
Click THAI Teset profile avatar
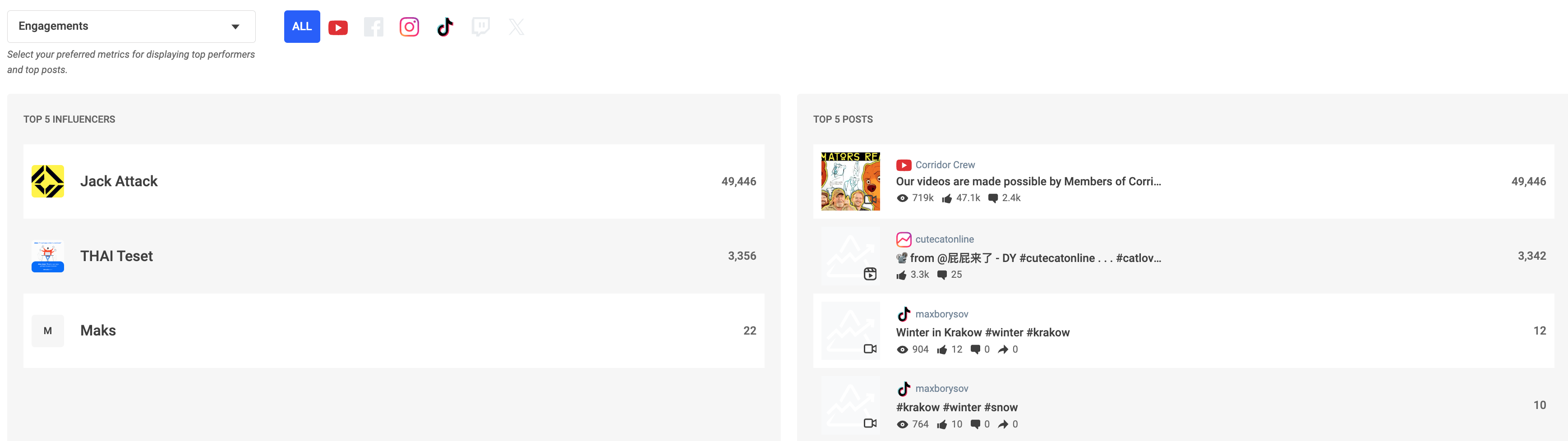coord(48,256)
